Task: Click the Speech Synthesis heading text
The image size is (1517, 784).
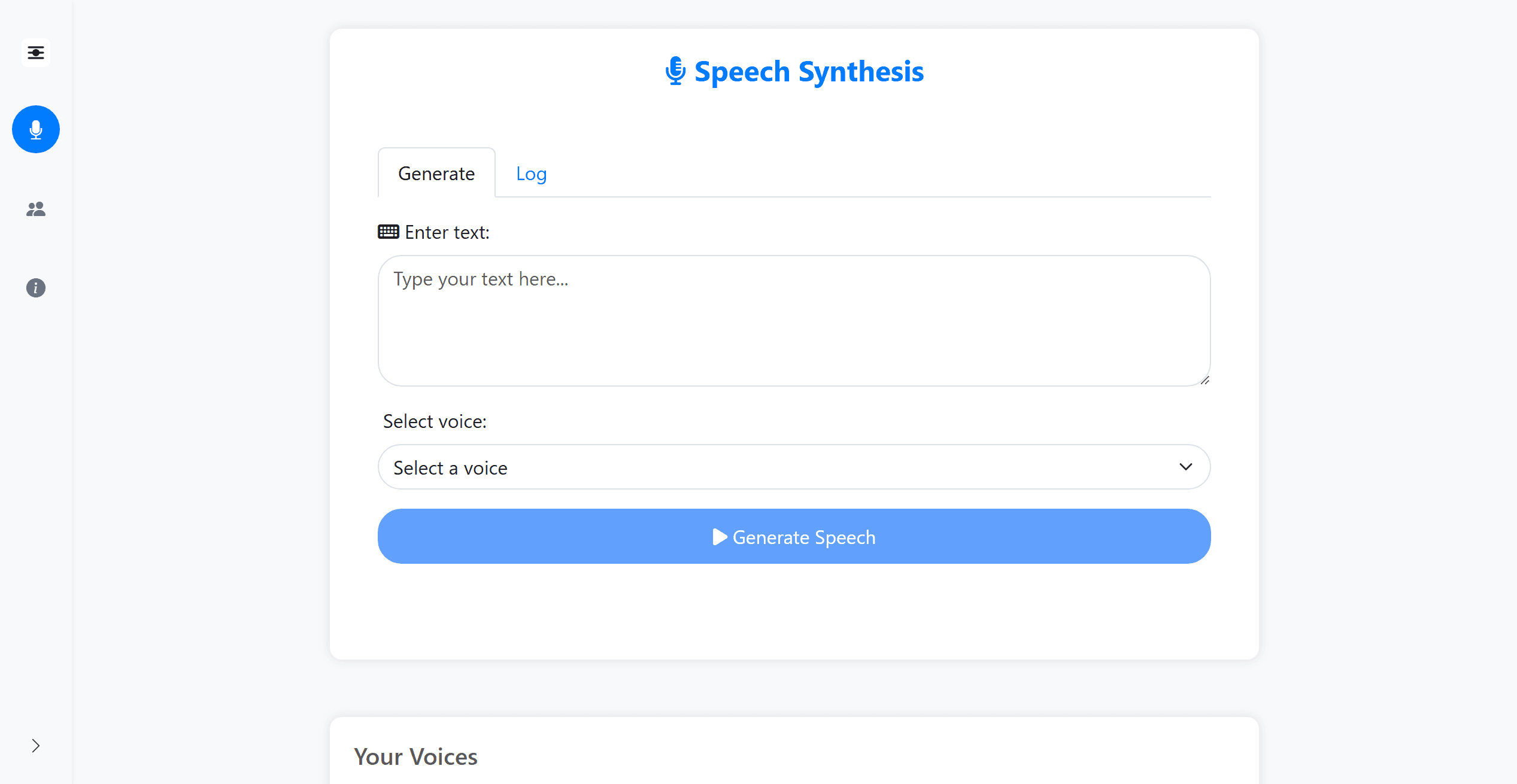Action: (809, 71)
